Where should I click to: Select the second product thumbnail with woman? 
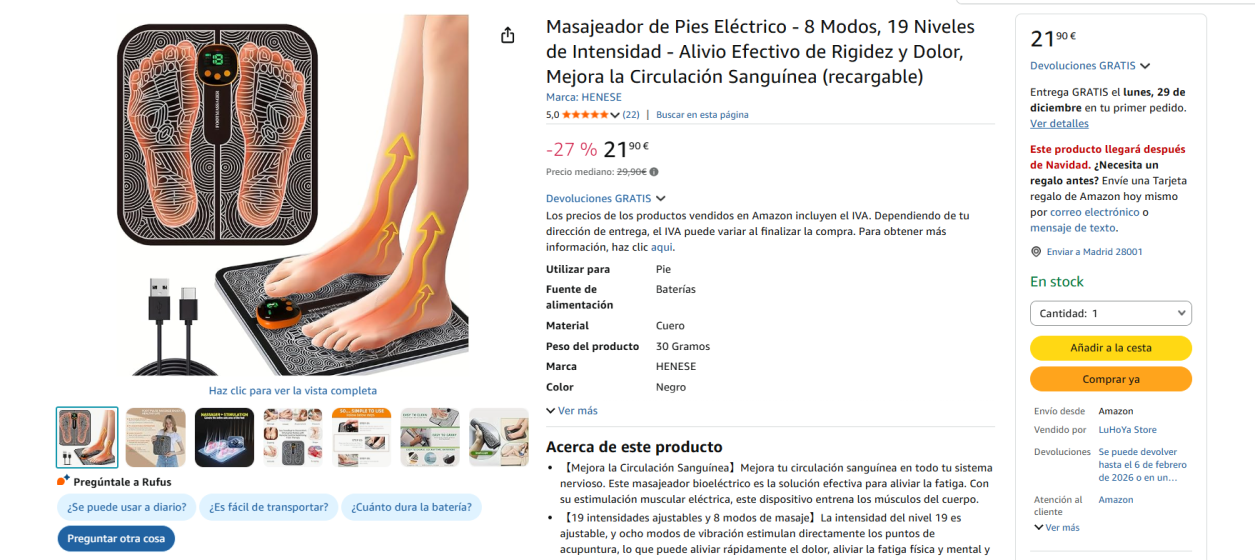155,437
